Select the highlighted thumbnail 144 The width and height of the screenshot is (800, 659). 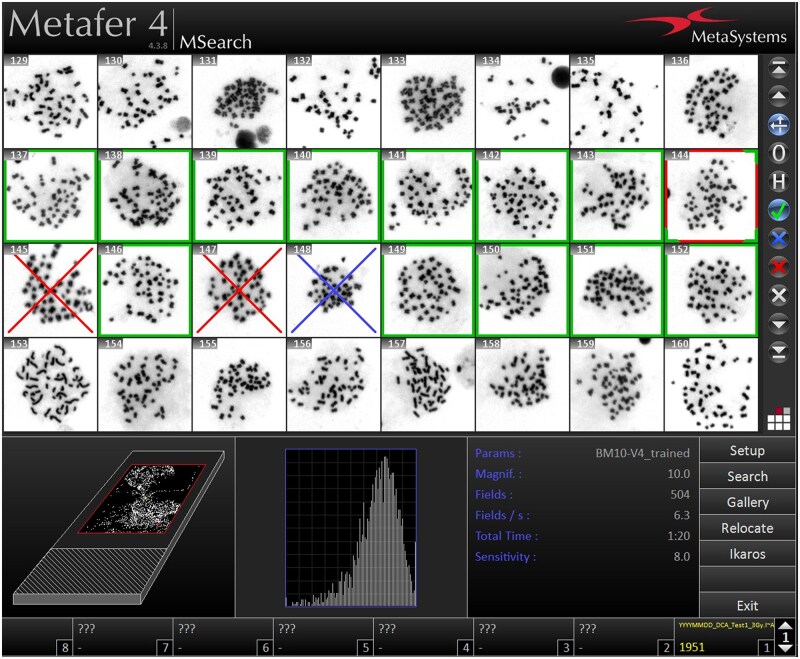coord(711,196)
